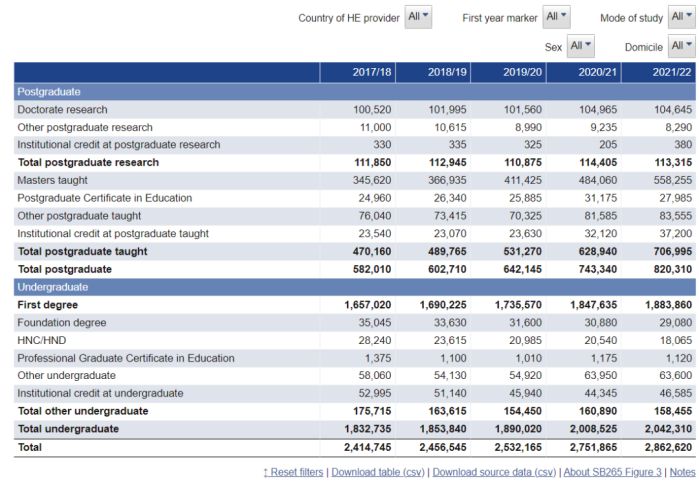The image size is (699, 482).
Task: Click Institutional credit at undergraduate value 51,140
Action: pyautogui.click(x=450, y=393)
